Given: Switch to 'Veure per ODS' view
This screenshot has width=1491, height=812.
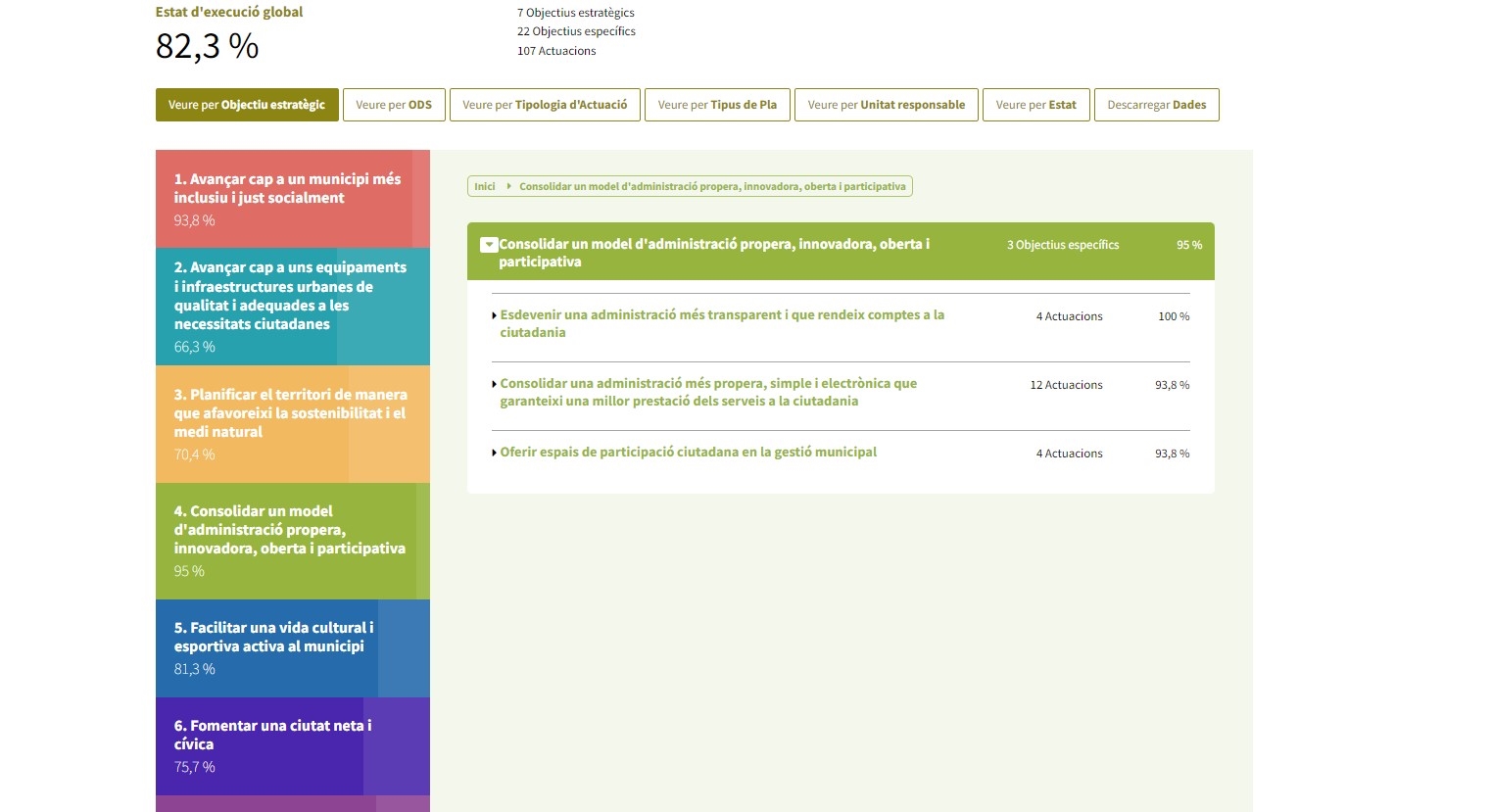Looking at the screenshot, I should coord(394,105).
